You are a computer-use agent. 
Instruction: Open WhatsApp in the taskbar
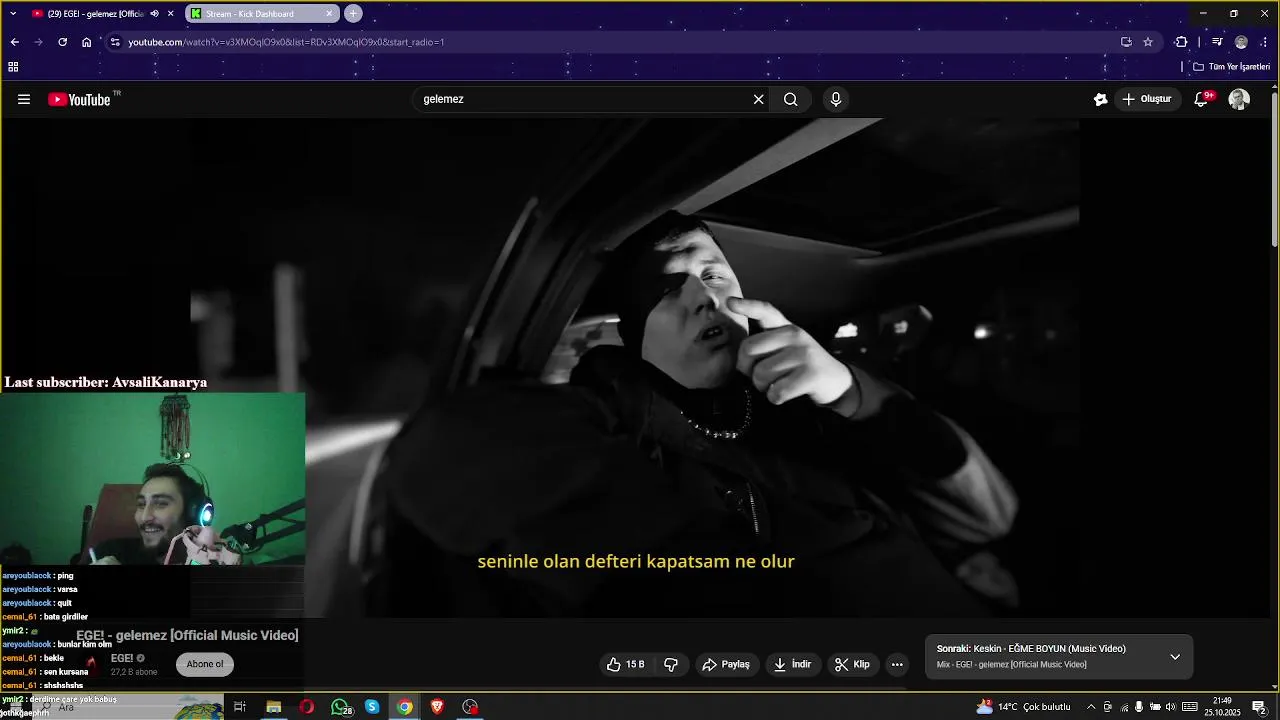click(341, 707)
